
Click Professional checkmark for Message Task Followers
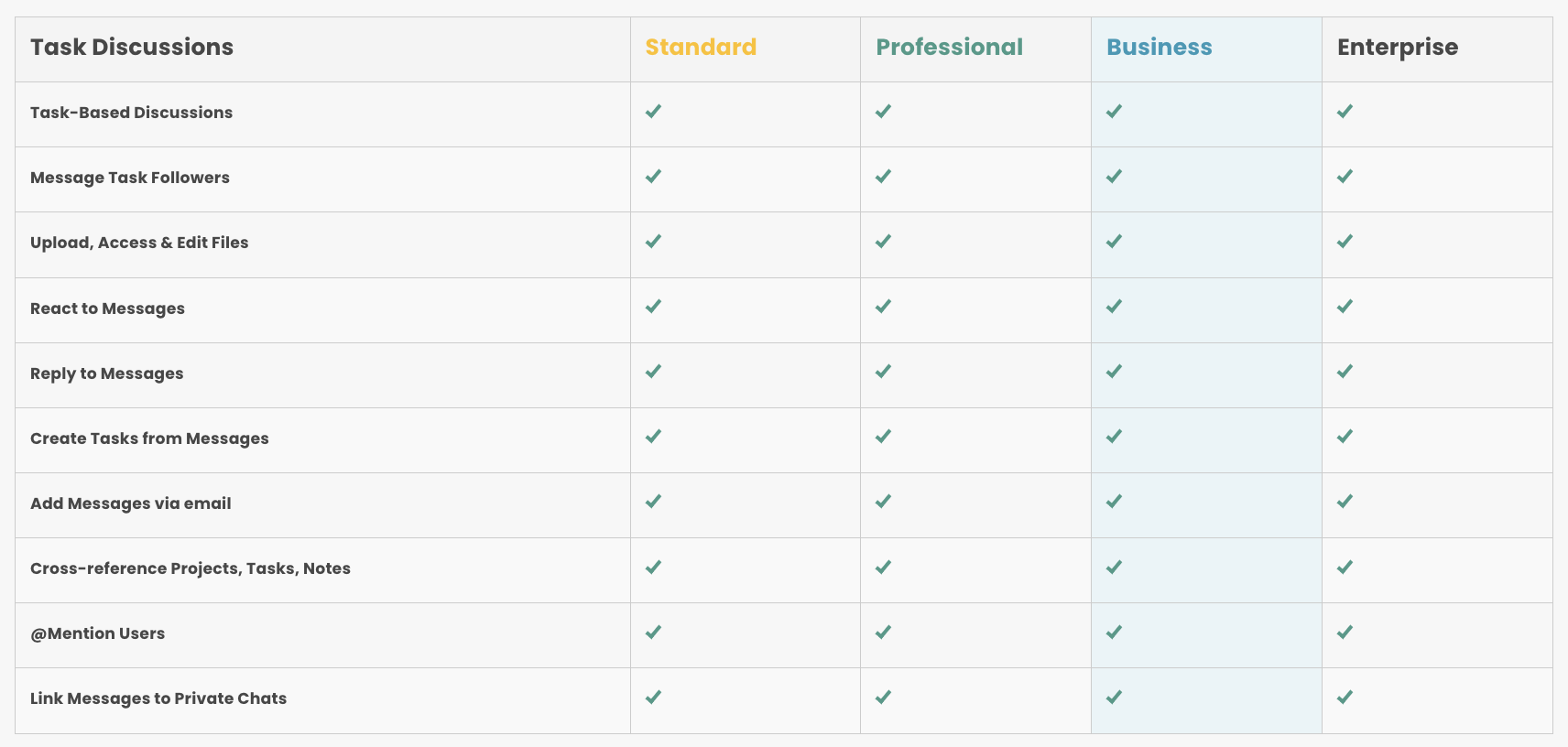[x=883, y=177]
